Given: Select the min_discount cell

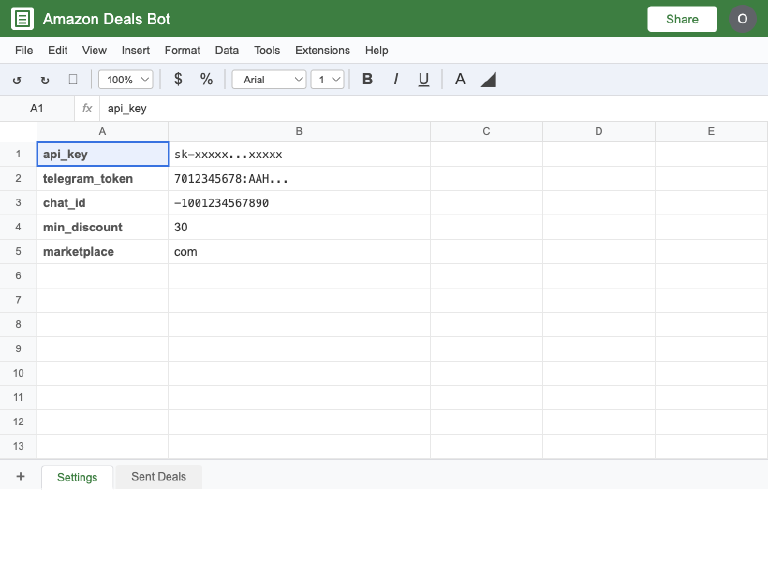Looking at the screenshot, I should (103, 227).
